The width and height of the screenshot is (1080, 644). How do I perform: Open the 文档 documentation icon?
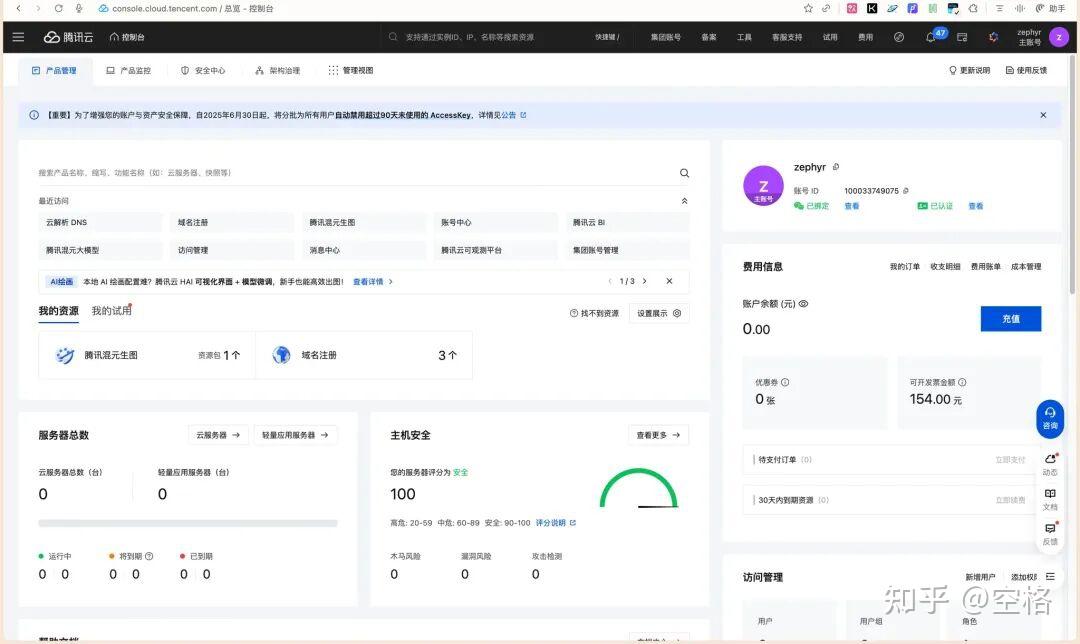(1050, 496)
